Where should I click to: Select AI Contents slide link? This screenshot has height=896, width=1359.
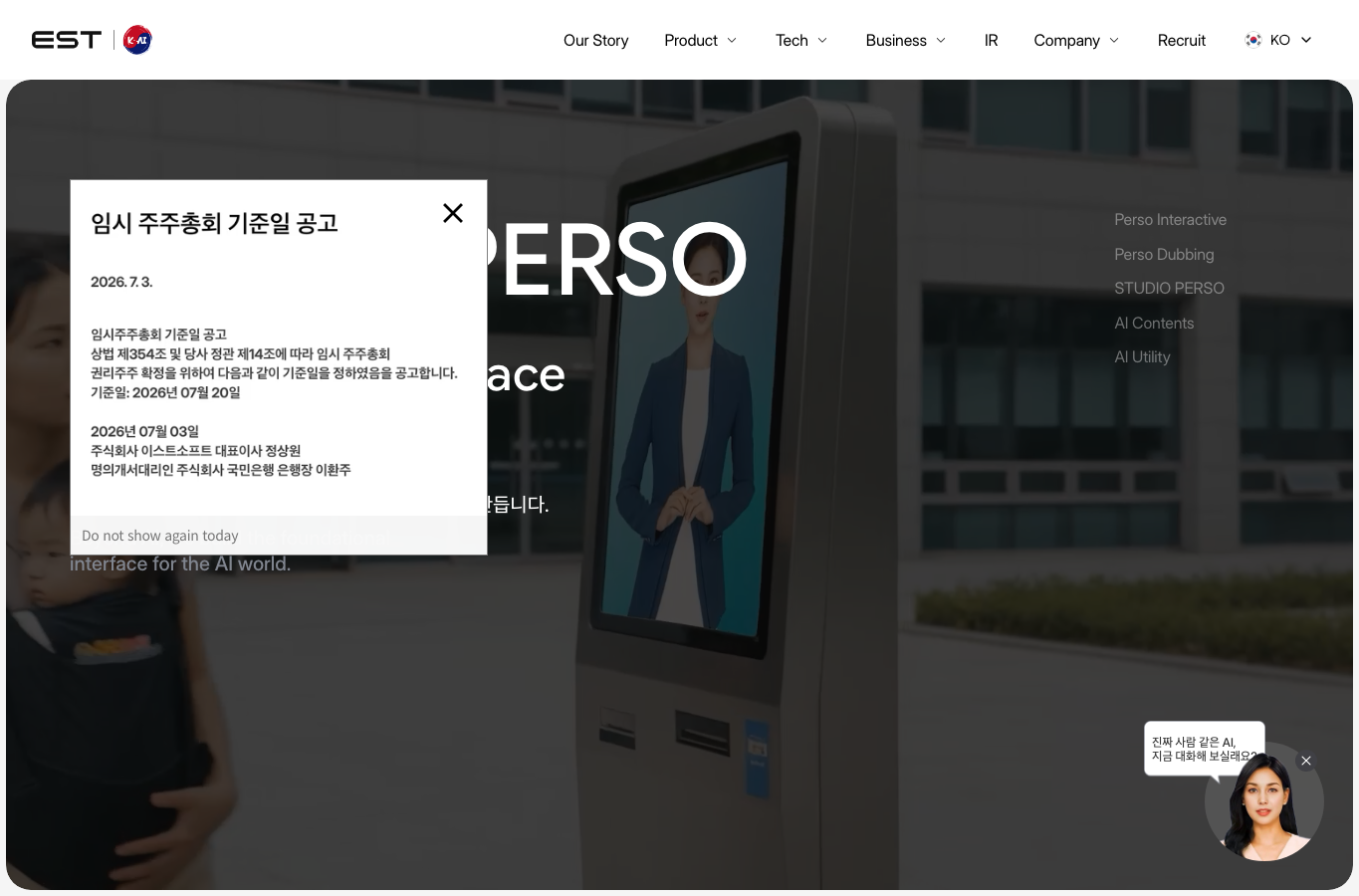[x=1154, y=323]
